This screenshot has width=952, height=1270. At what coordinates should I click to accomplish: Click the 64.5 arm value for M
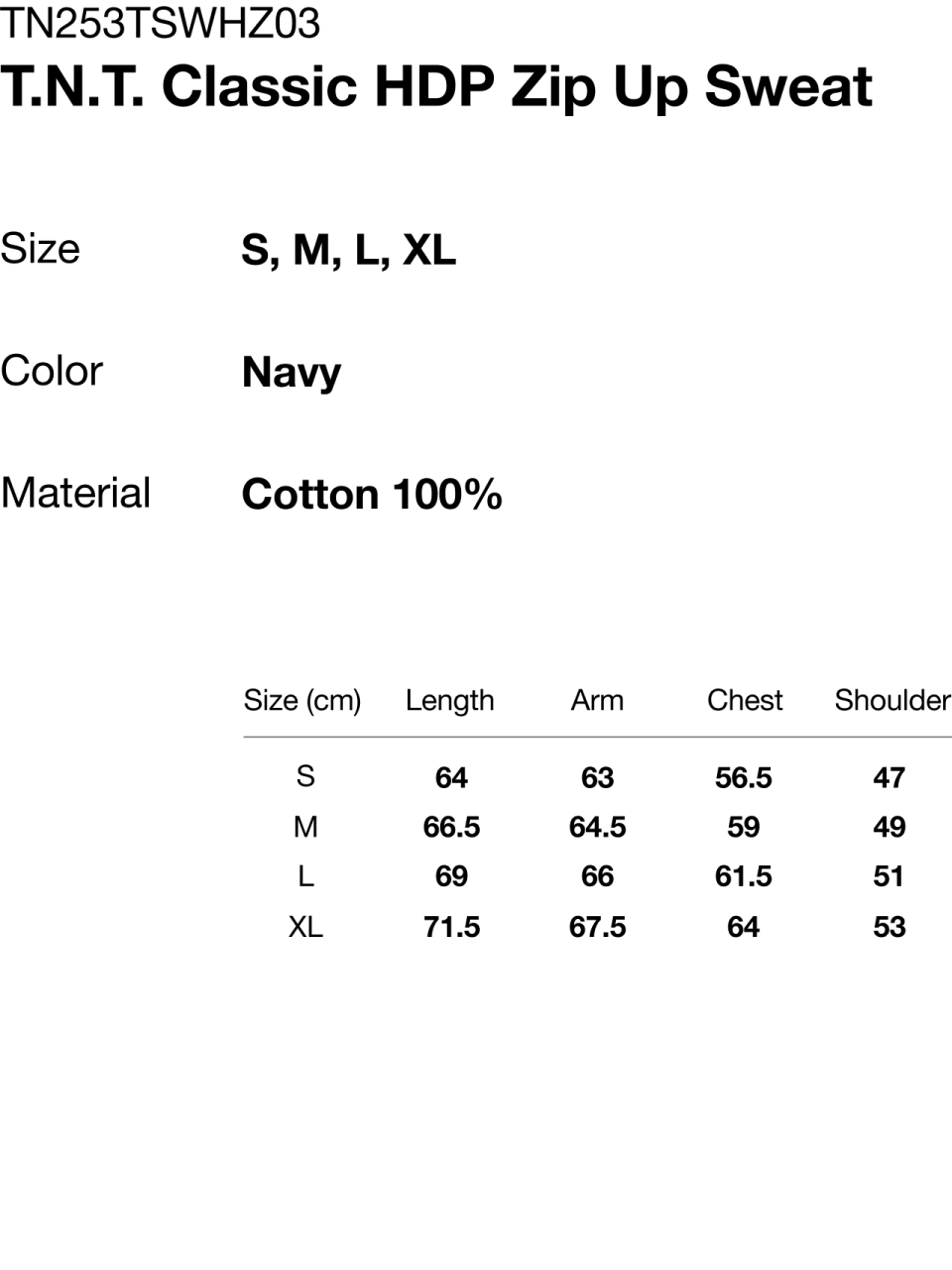(x=597, y=827)
